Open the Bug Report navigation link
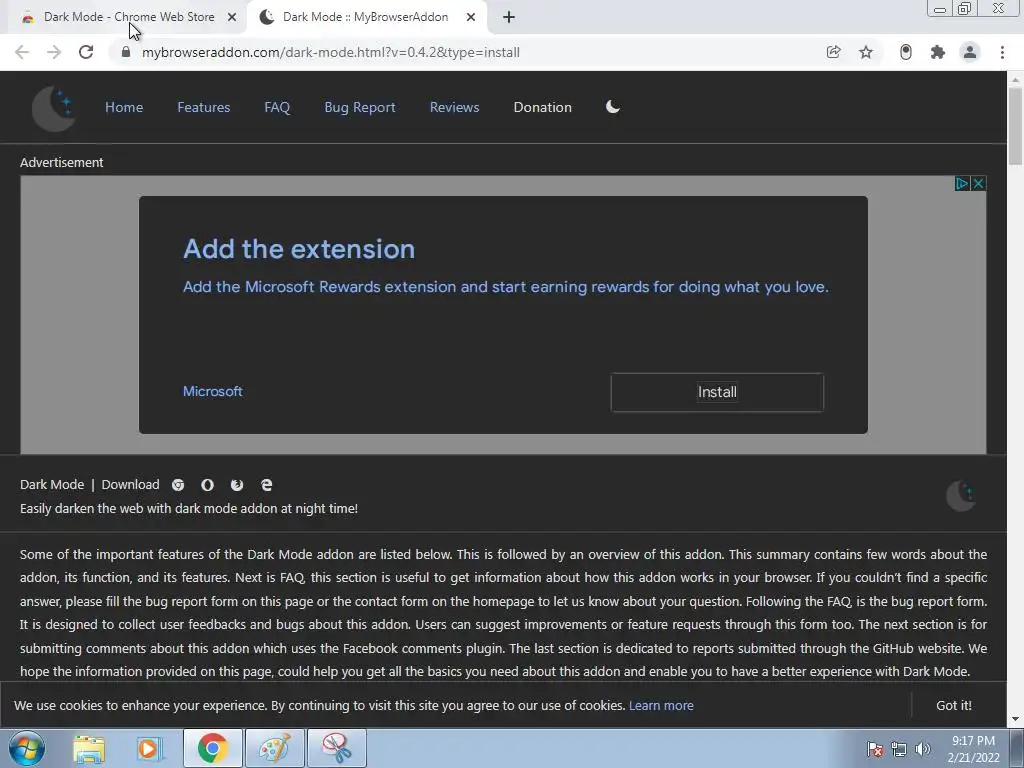Viewport: 1024px width, 768px height. click(x=360, y=107)
